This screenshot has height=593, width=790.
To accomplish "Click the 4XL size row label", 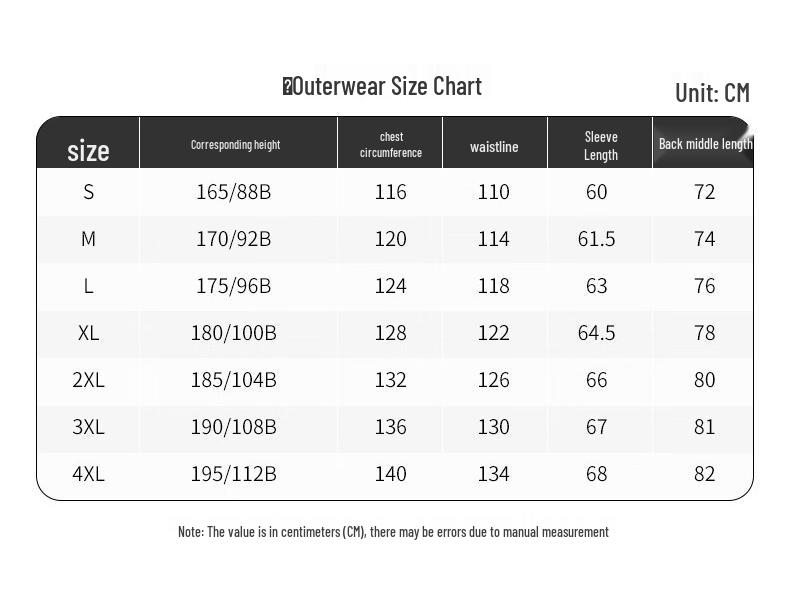I will (88, 474).
